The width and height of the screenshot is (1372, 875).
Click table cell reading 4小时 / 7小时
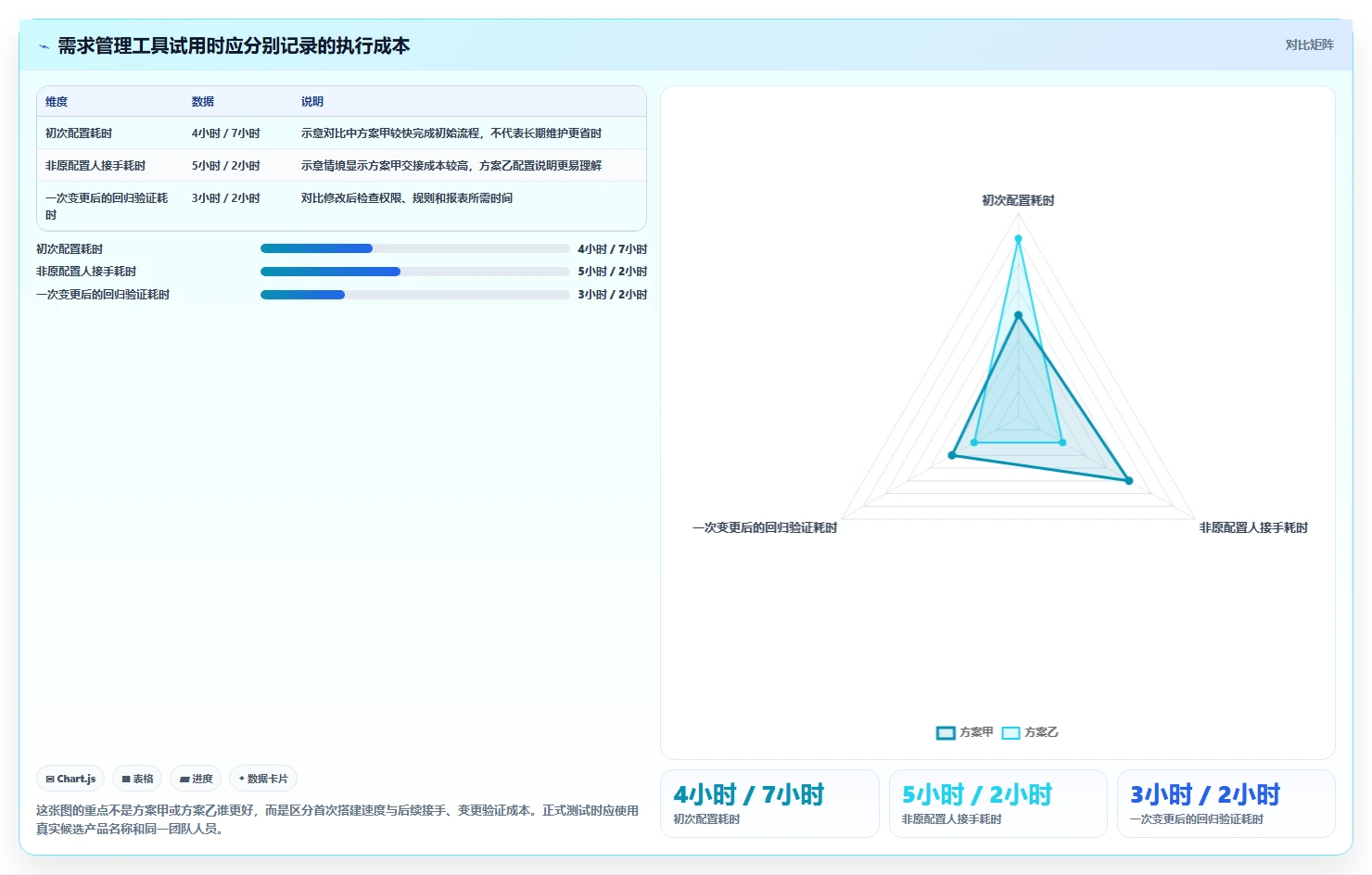coord(226,133)
